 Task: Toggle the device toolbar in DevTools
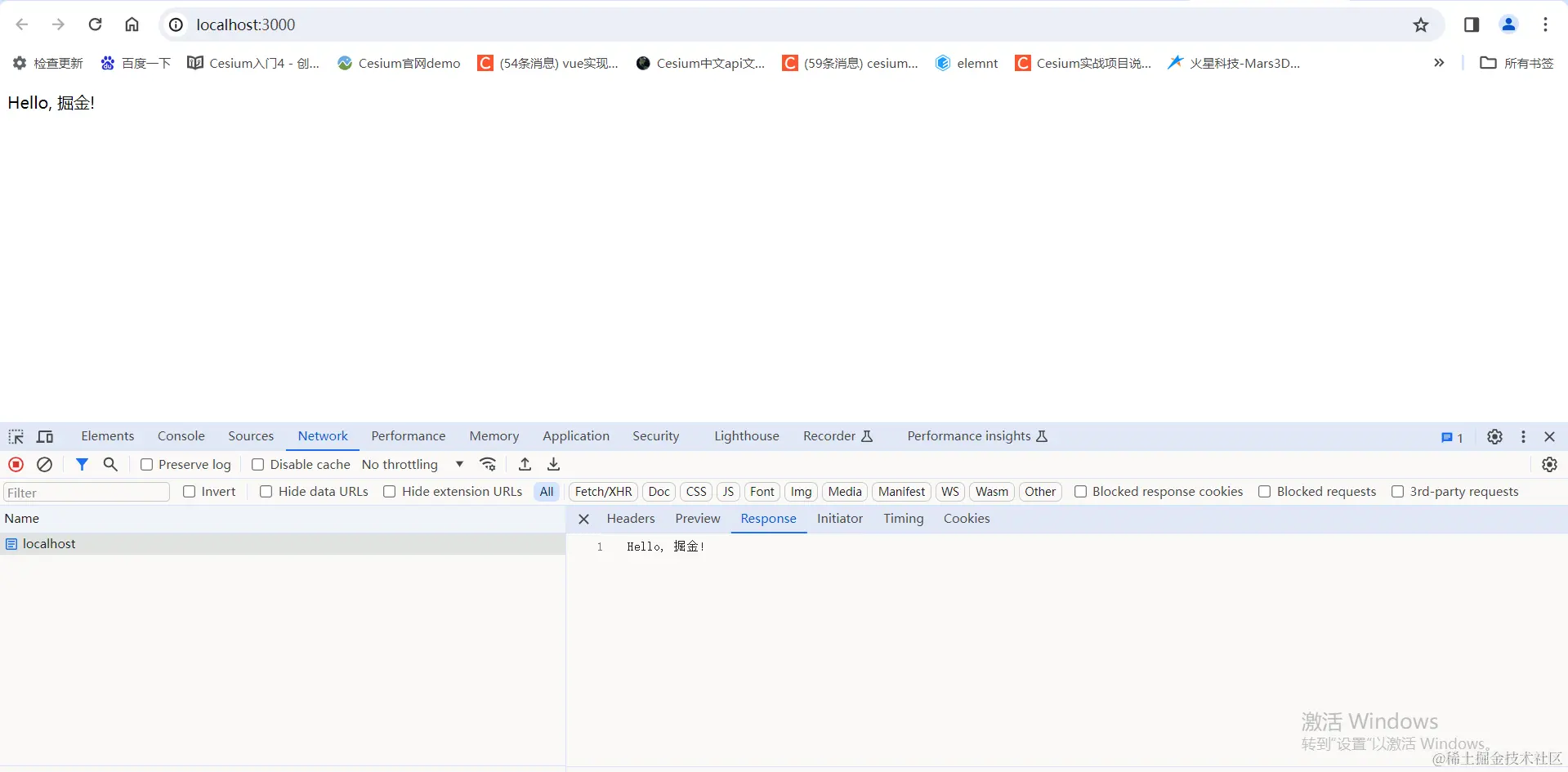(x=46, y=436)
